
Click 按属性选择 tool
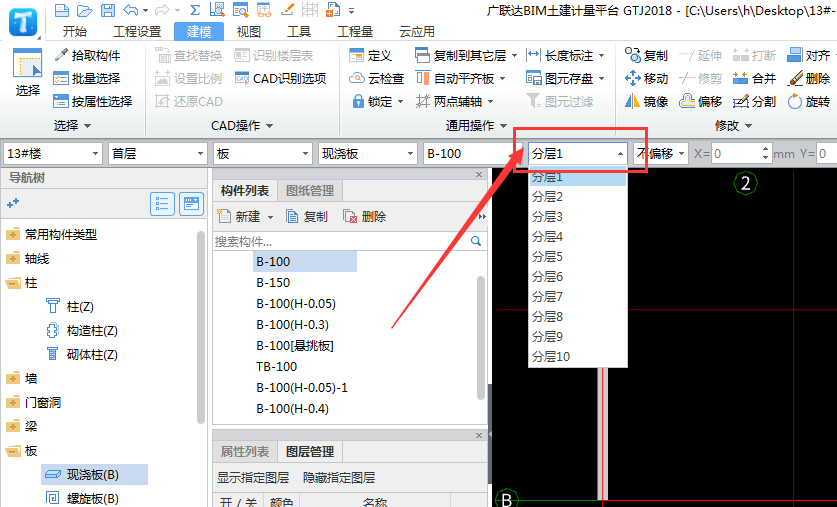coord(93,101)
